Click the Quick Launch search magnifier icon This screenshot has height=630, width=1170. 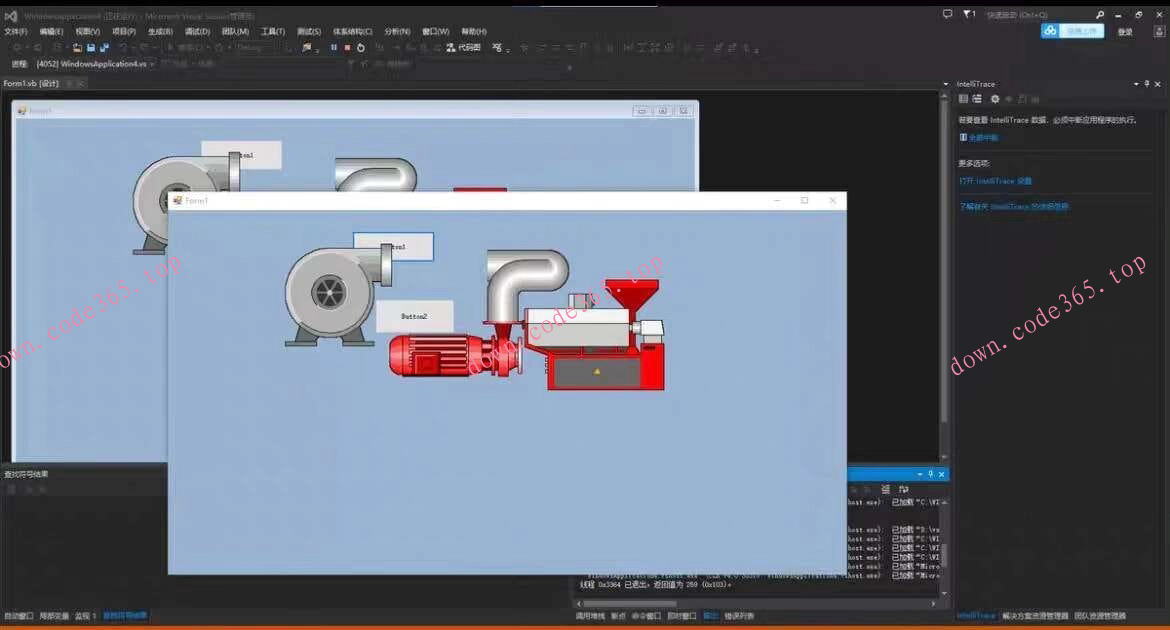pos(1100,15)
